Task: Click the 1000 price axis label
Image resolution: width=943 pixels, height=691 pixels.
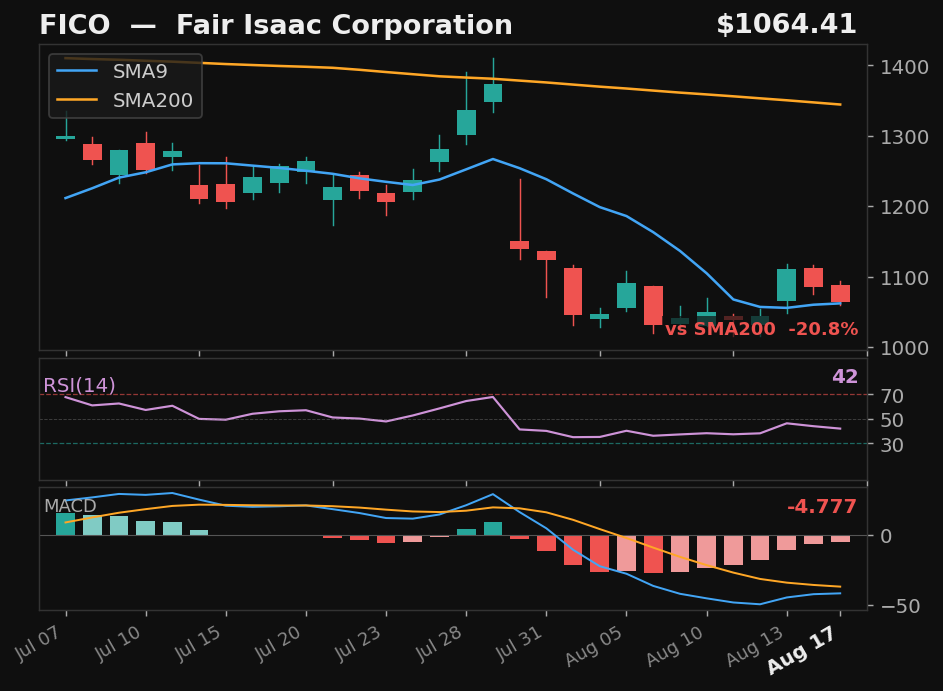Action: 904,348
